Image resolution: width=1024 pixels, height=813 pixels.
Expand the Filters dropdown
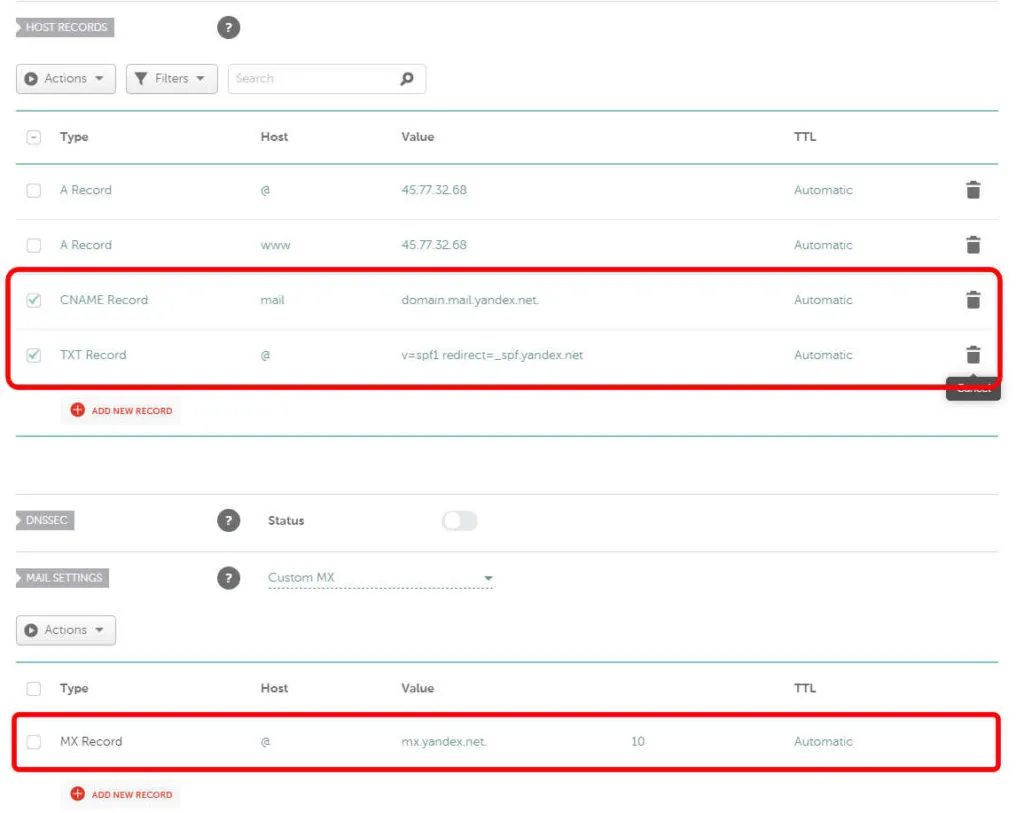171,79
